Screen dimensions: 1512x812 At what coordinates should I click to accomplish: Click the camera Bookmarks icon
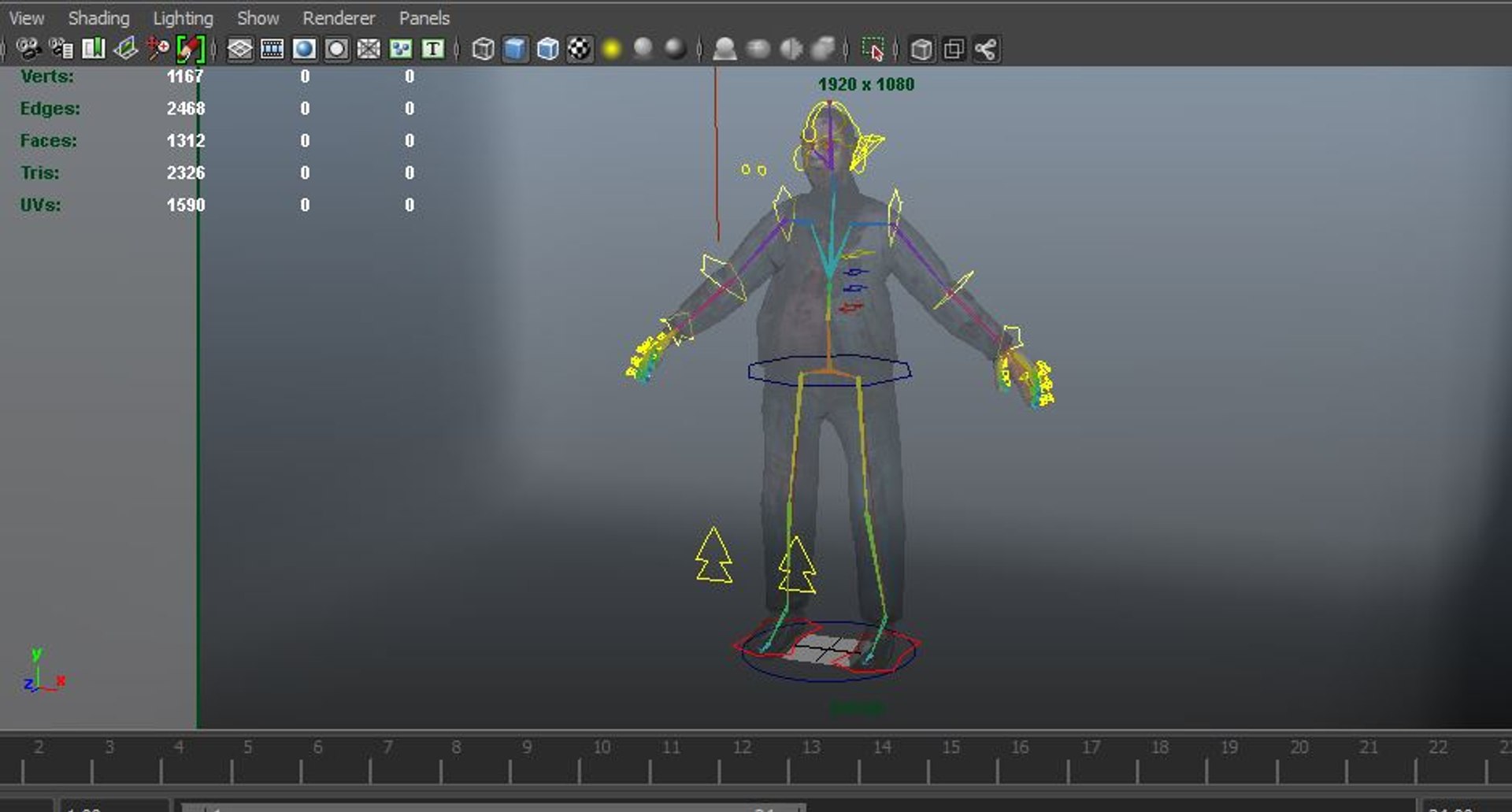(x=94, y=49)
